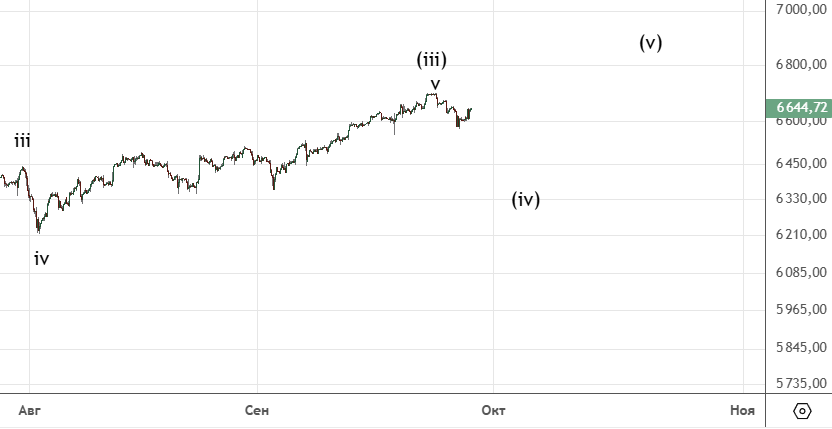Click the Окт label on time axis
This screenshot has width=832, height=429.
(x=492, y=410)
